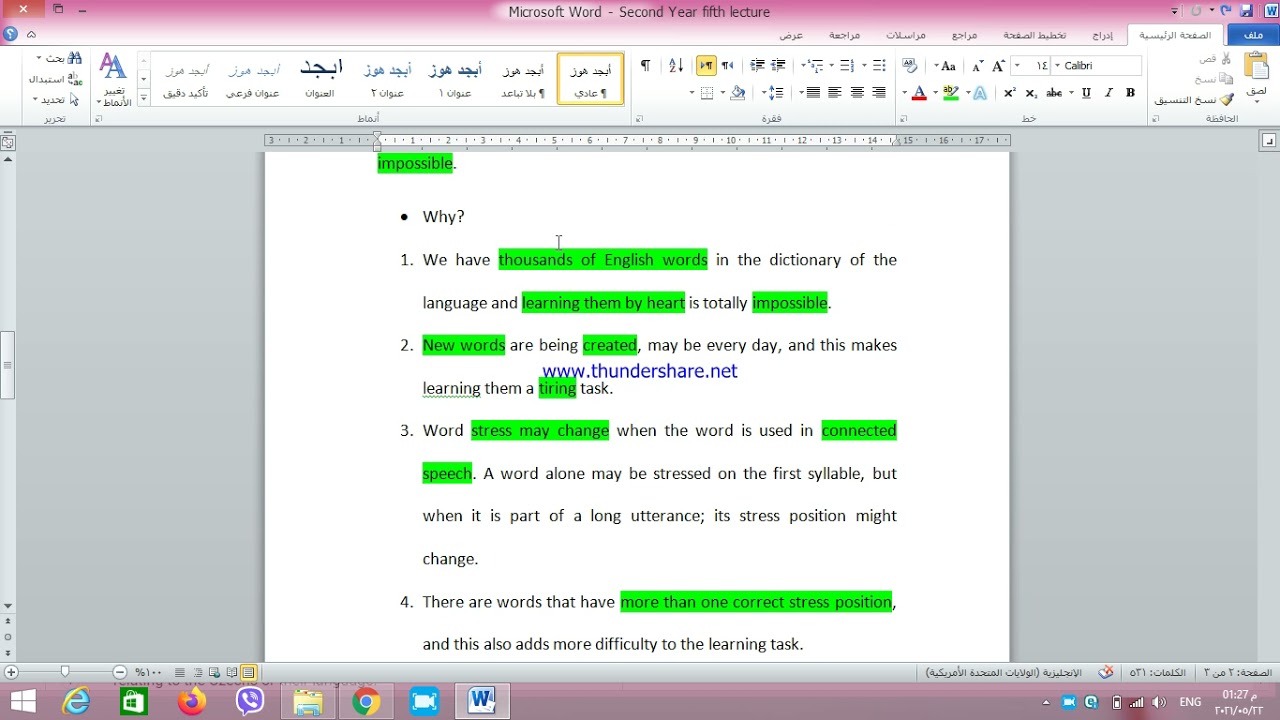Open the Select تحديد dropdown
The image size is (1280, 720).
55,99
